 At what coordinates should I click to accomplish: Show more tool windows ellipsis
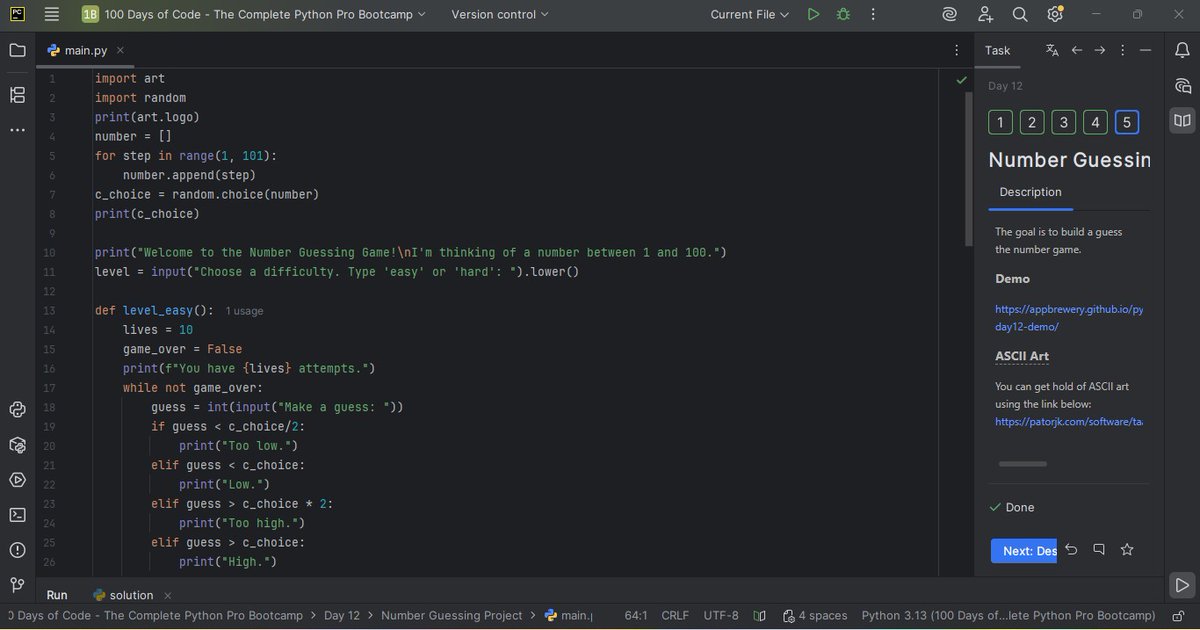pos(17,130)
